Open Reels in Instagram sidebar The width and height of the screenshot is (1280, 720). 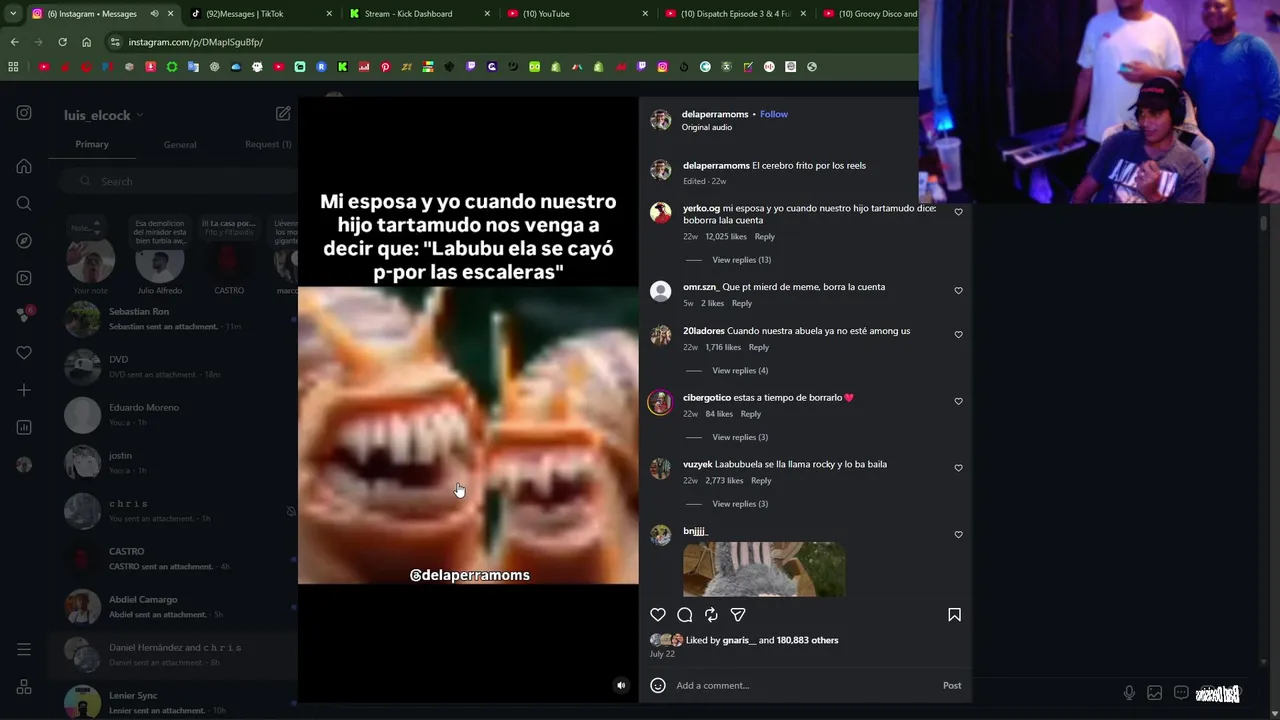click(x=24, y=278)
